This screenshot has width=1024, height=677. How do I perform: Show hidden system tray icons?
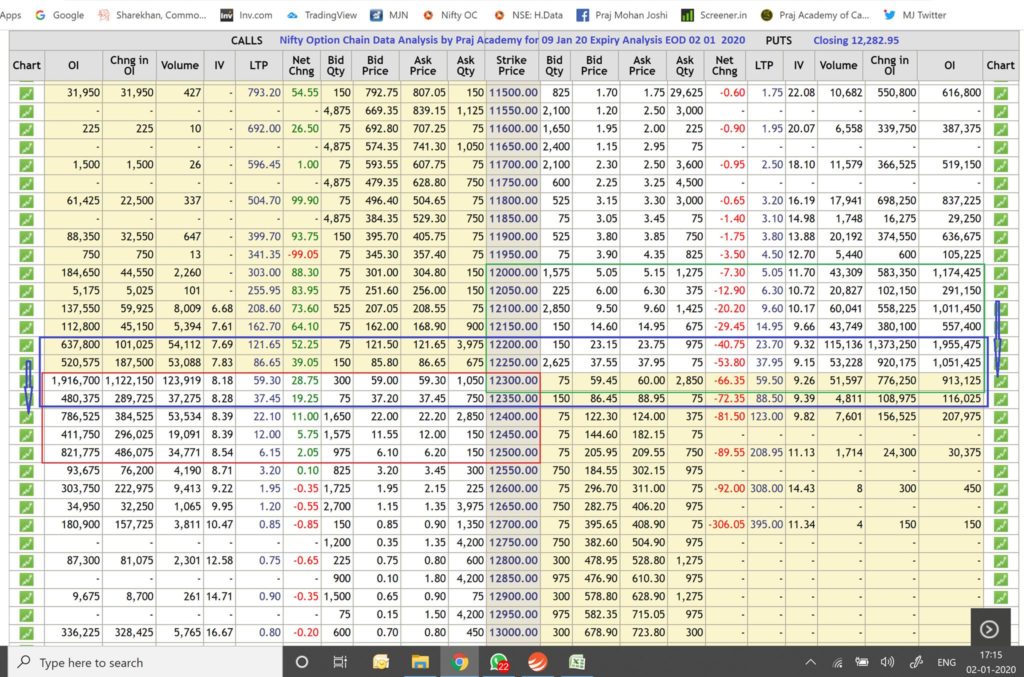click(810, 662)
